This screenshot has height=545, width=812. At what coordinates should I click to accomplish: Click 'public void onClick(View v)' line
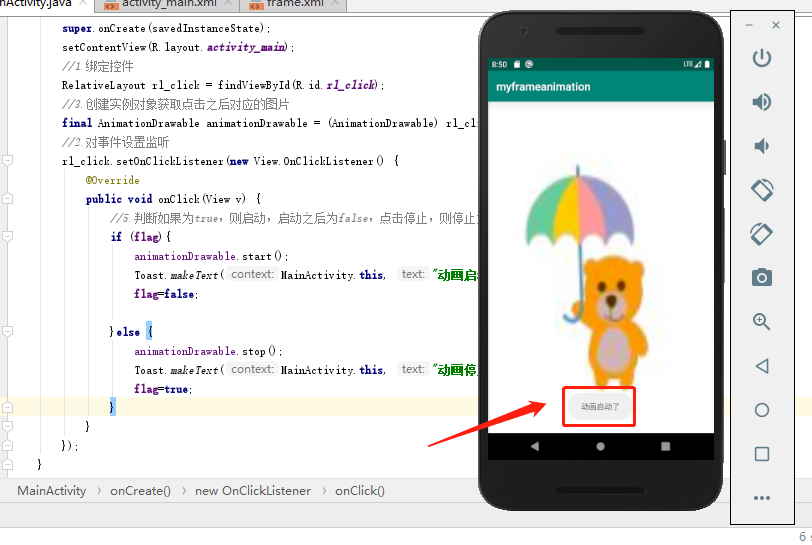point(173,199)
